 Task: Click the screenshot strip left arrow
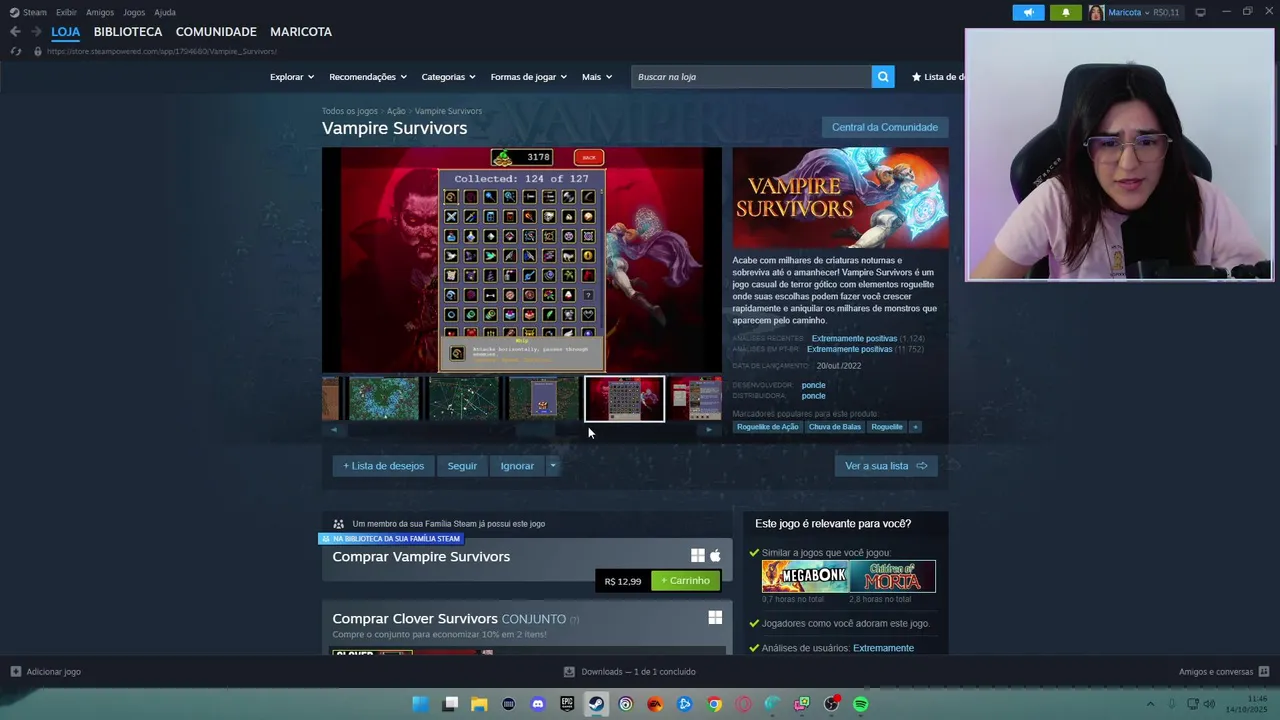coord(334,430)
